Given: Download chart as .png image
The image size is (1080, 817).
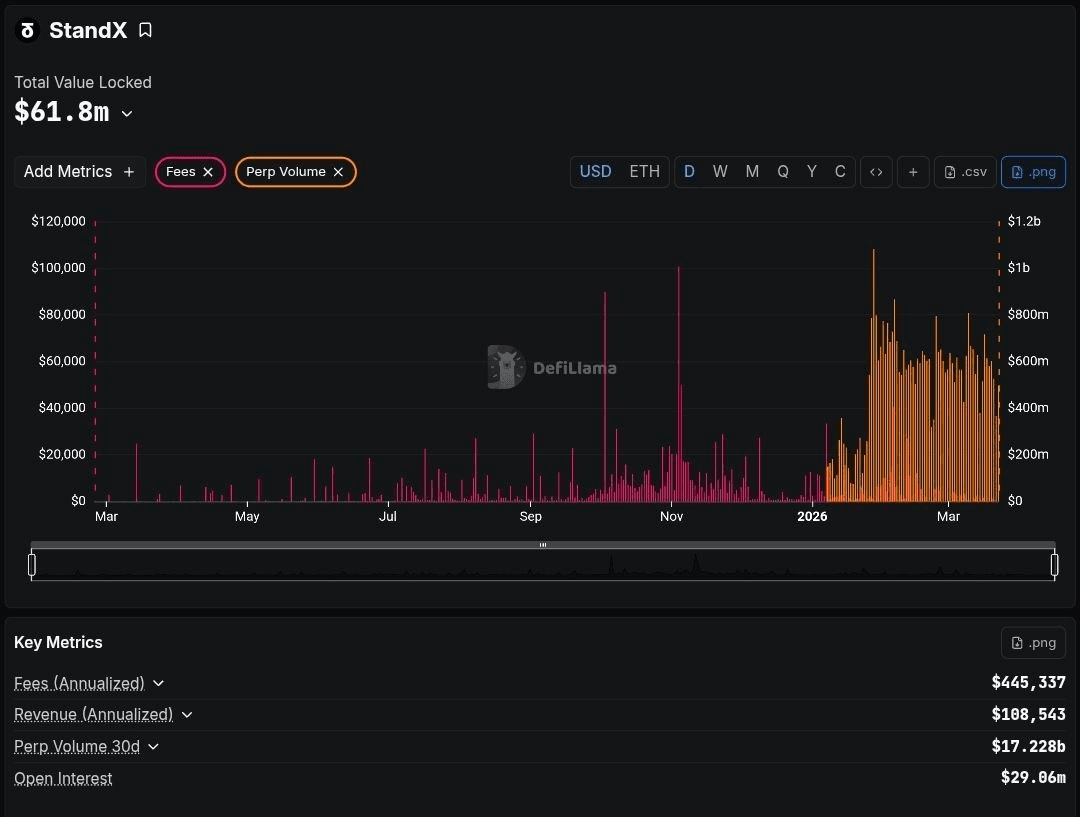Looking at the screenshot, I should point(1033,172).
